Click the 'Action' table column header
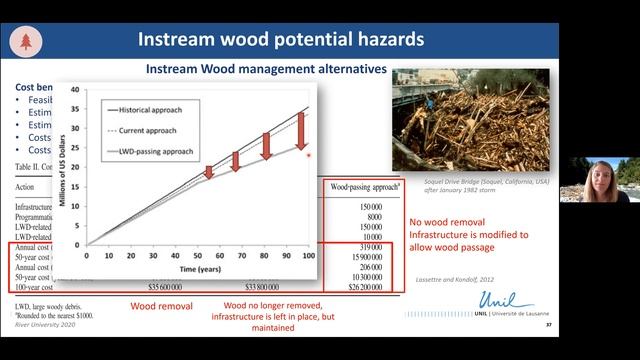 [x=24, y=187]
